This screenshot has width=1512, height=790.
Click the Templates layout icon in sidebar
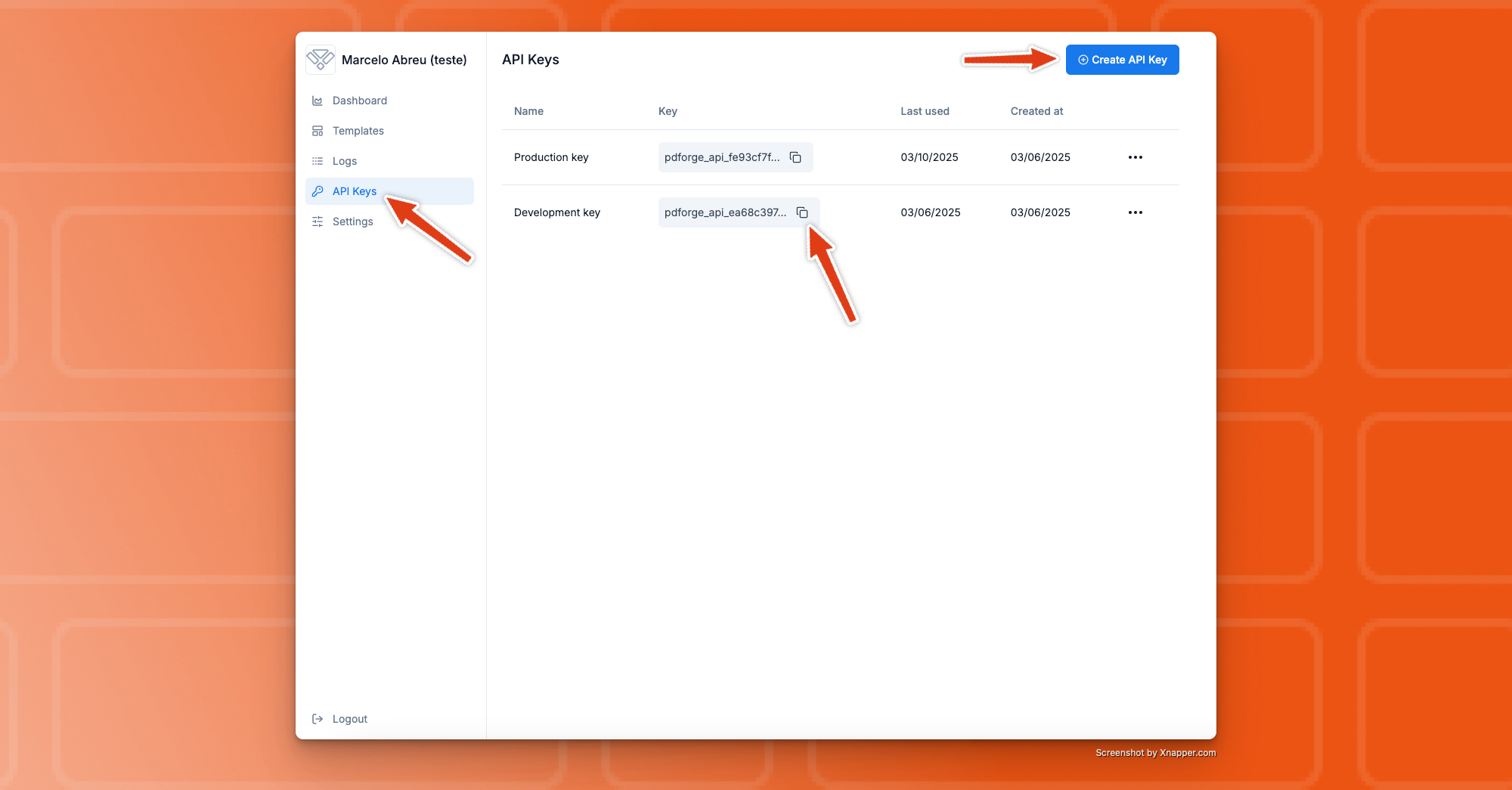pos(318,131)
